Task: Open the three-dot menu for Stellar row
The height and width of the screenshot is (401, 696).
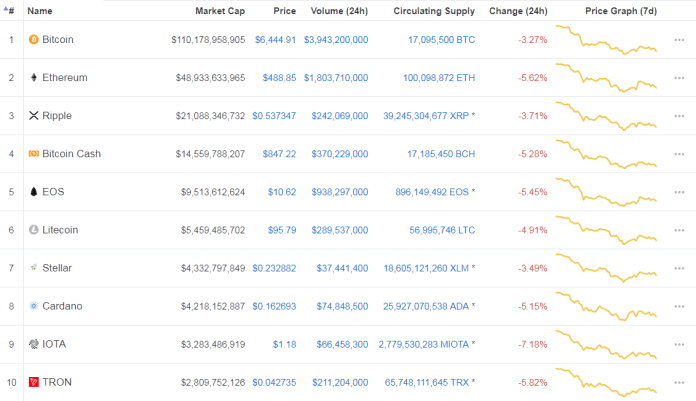Action: pyautogui.click(x=679, y=268)
